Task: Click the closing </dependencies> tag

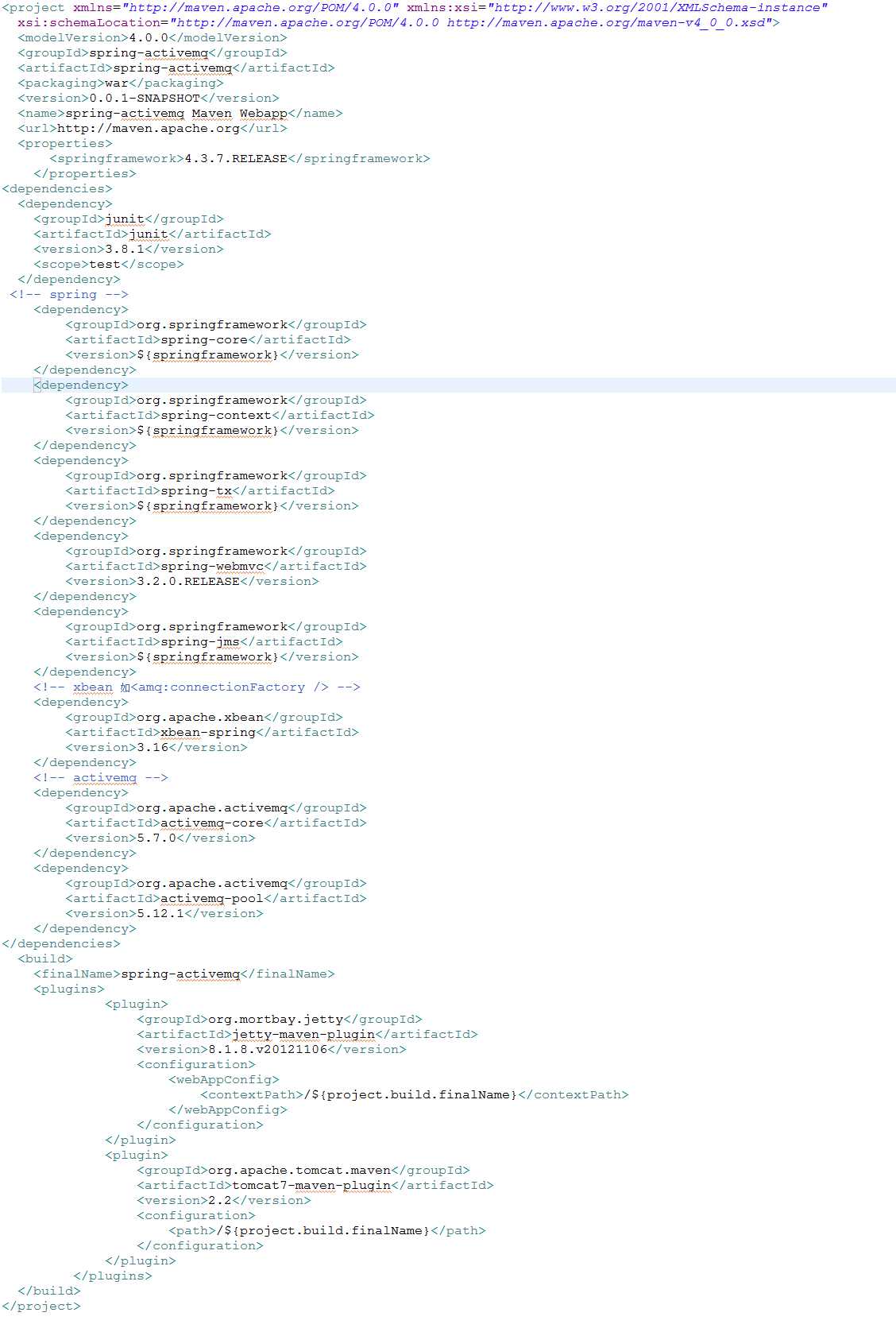Action: coord(61,943)
